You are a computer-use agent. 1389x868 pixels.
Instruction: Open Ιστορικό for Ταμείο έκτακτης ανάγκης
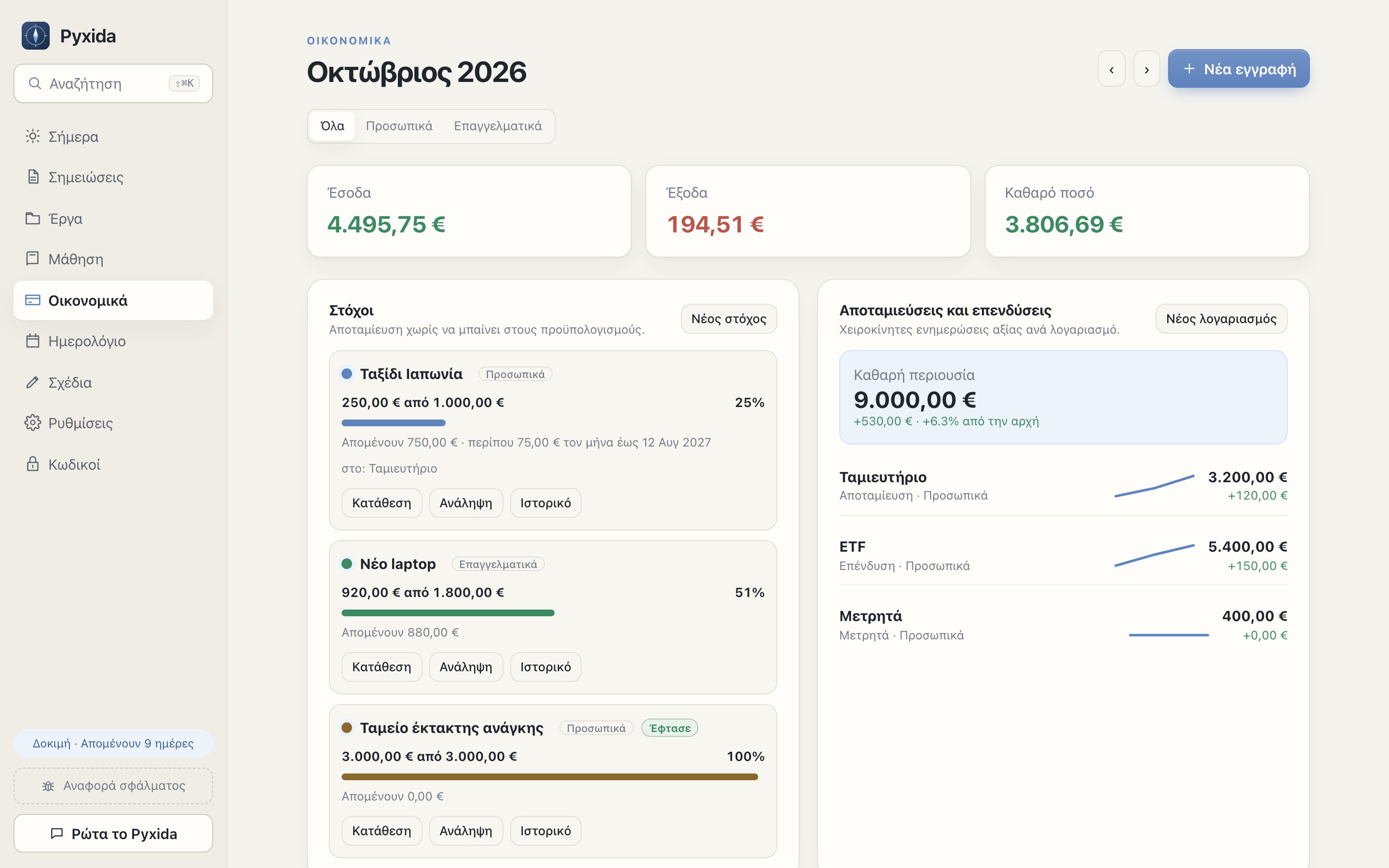coord(546,831)
